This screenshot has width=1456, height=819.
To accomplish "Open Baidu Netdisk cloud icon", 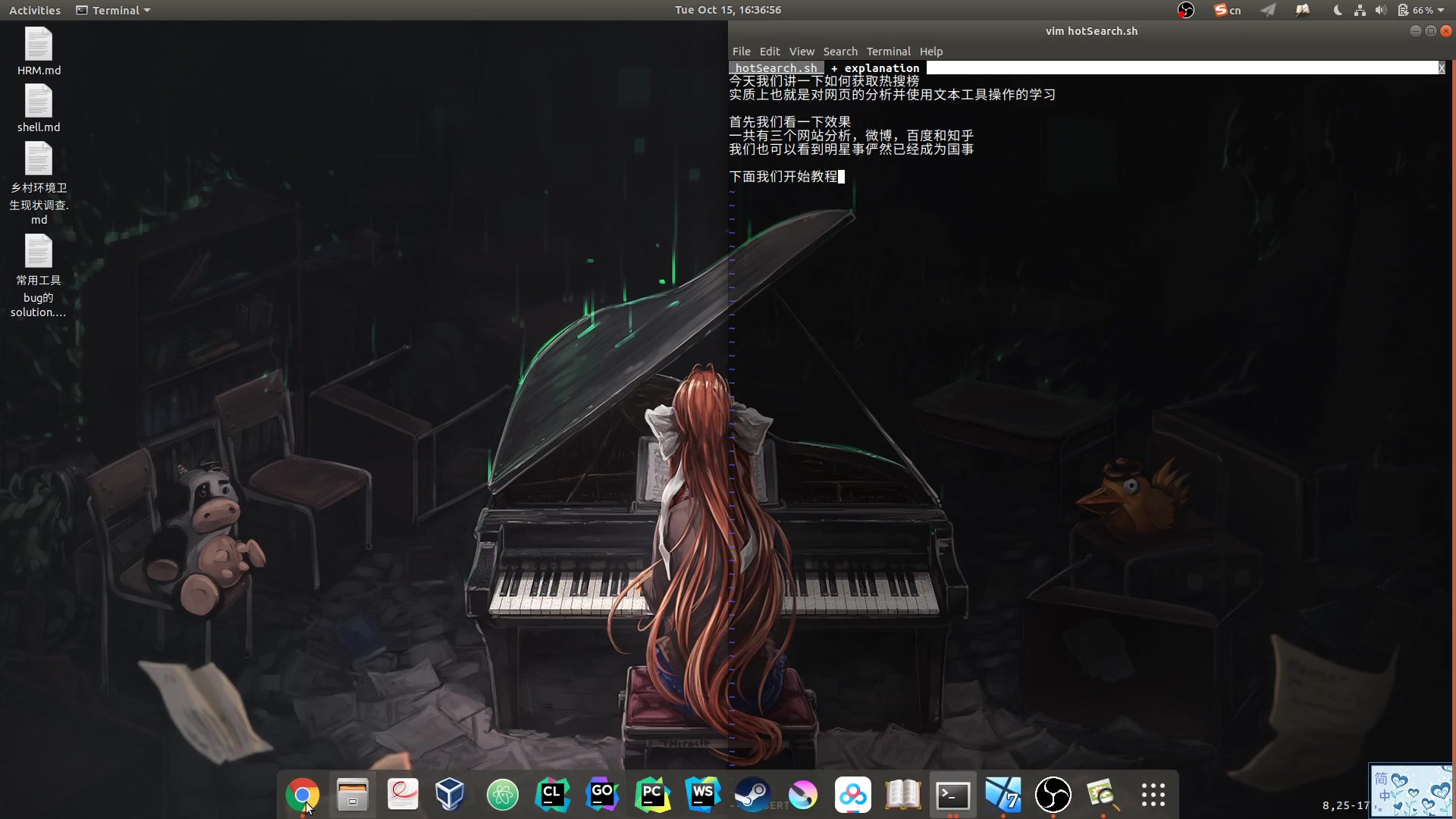I will pos(853,795).
